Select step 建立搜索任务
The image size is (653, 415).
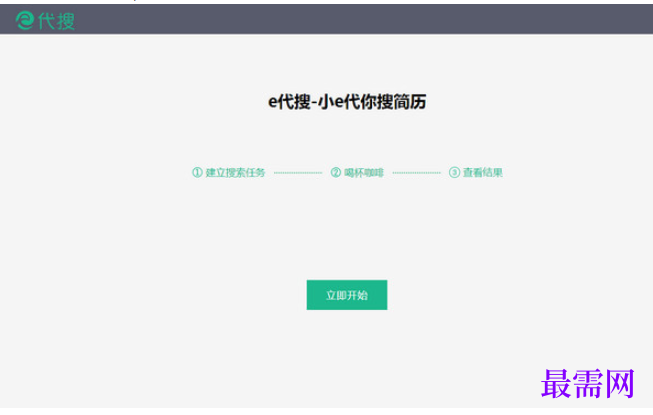point(229,172)
